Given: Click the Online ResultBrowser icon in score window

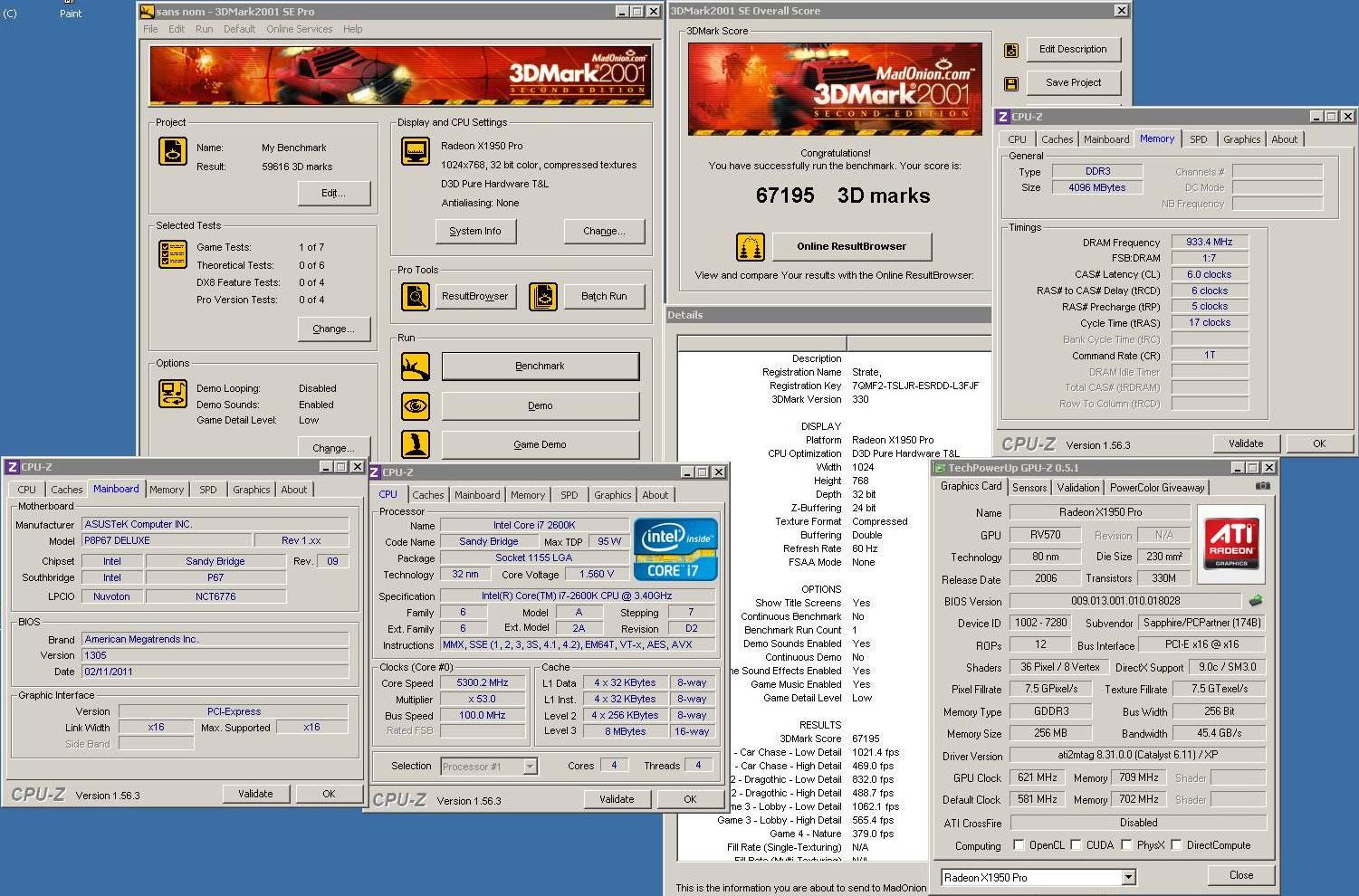Looking at the screenshot, I should pos(750,246).
